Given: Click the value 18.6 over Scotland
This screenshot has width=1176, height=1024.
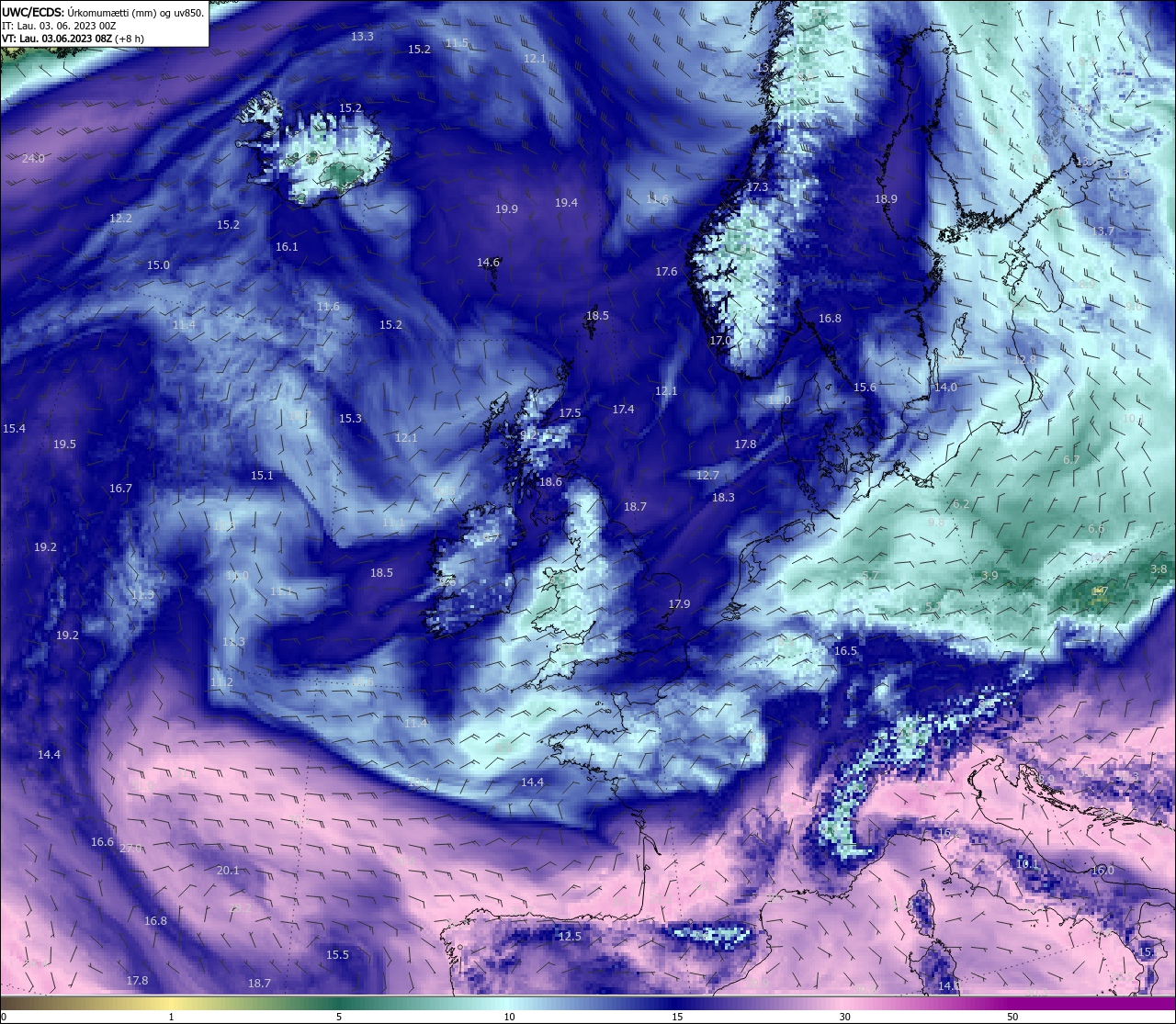Looking at the screenshot, I should pos(549,482).
